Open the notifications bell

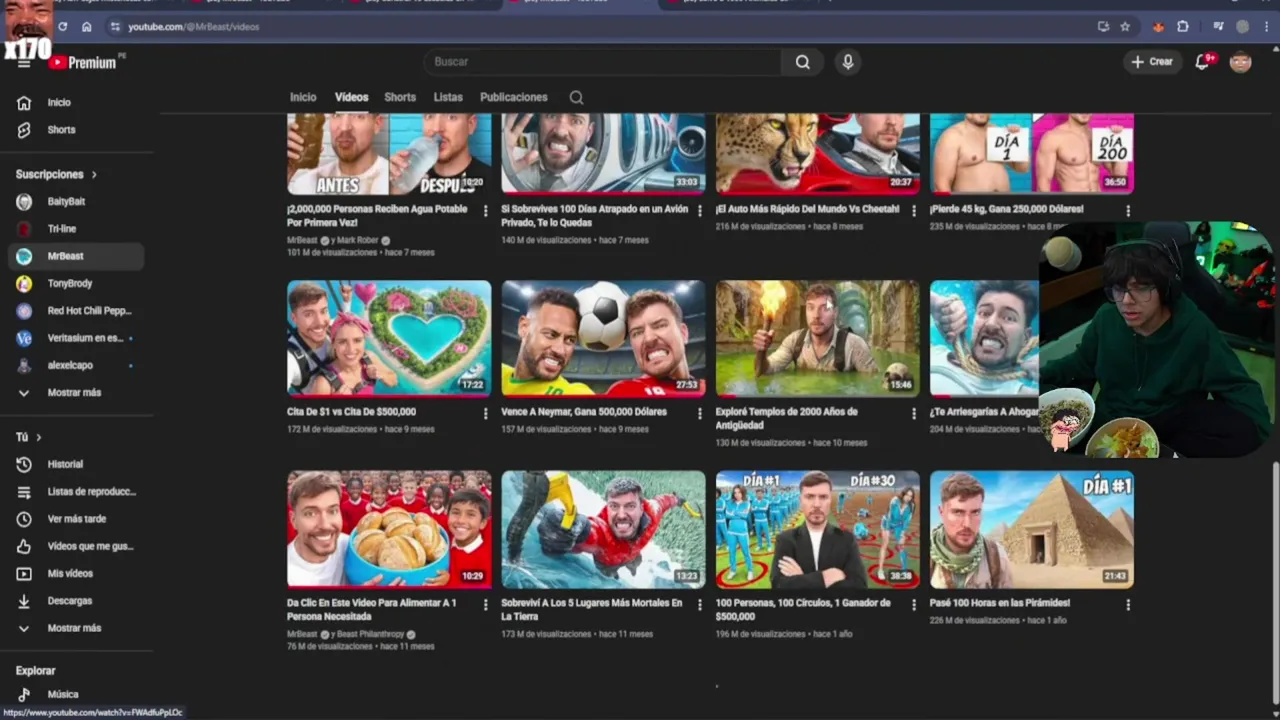1203,62
